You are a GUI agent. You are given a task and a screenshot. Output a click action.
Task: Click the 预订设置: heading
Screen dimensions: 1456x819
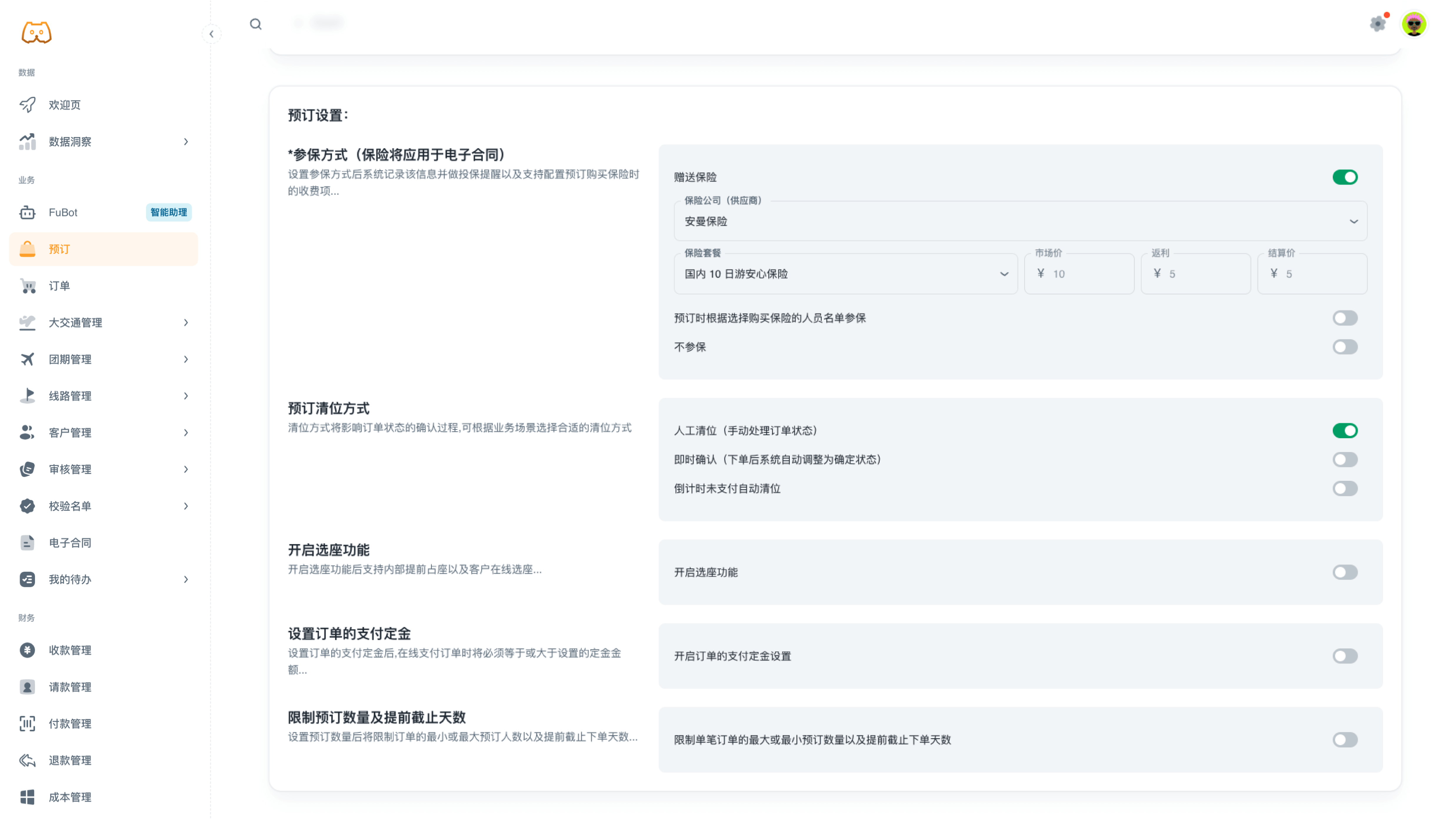point(318,115)
